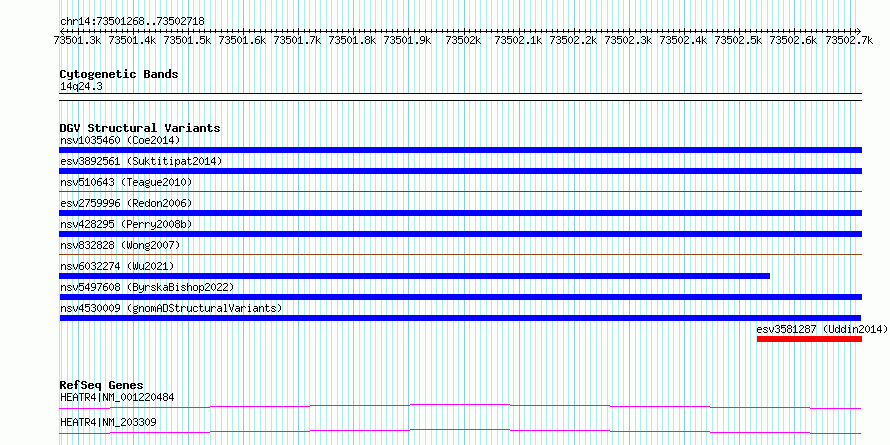The height and width of the screenshot is (445, 890).
Task: Click the HEATR4|NM_001220484 gene label
Action: (x=117, y=397)
